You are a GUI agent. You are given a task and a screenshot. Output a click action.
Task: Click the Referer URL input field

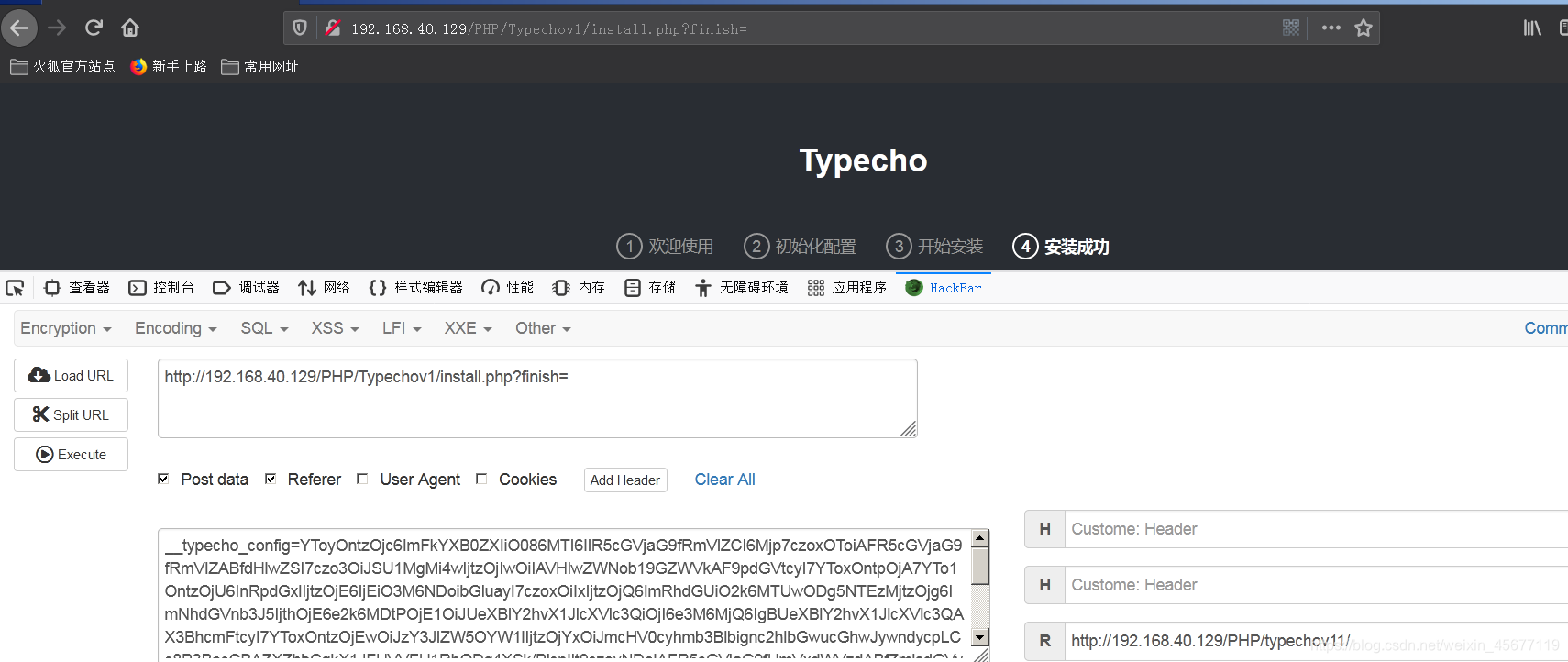pyautogui.click(x=1316, y=641)
